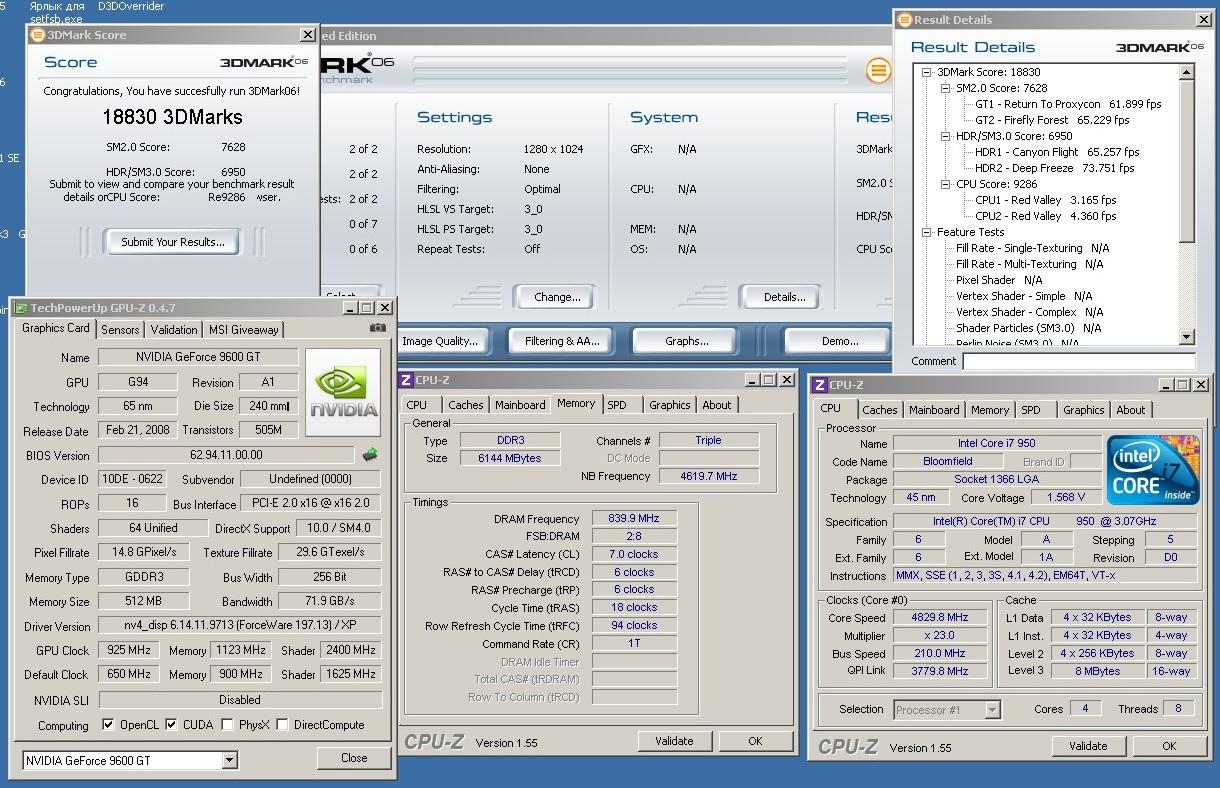
Task: Click the orange icon in 3DMark Score title bar
Action: [x=38, y=35]
